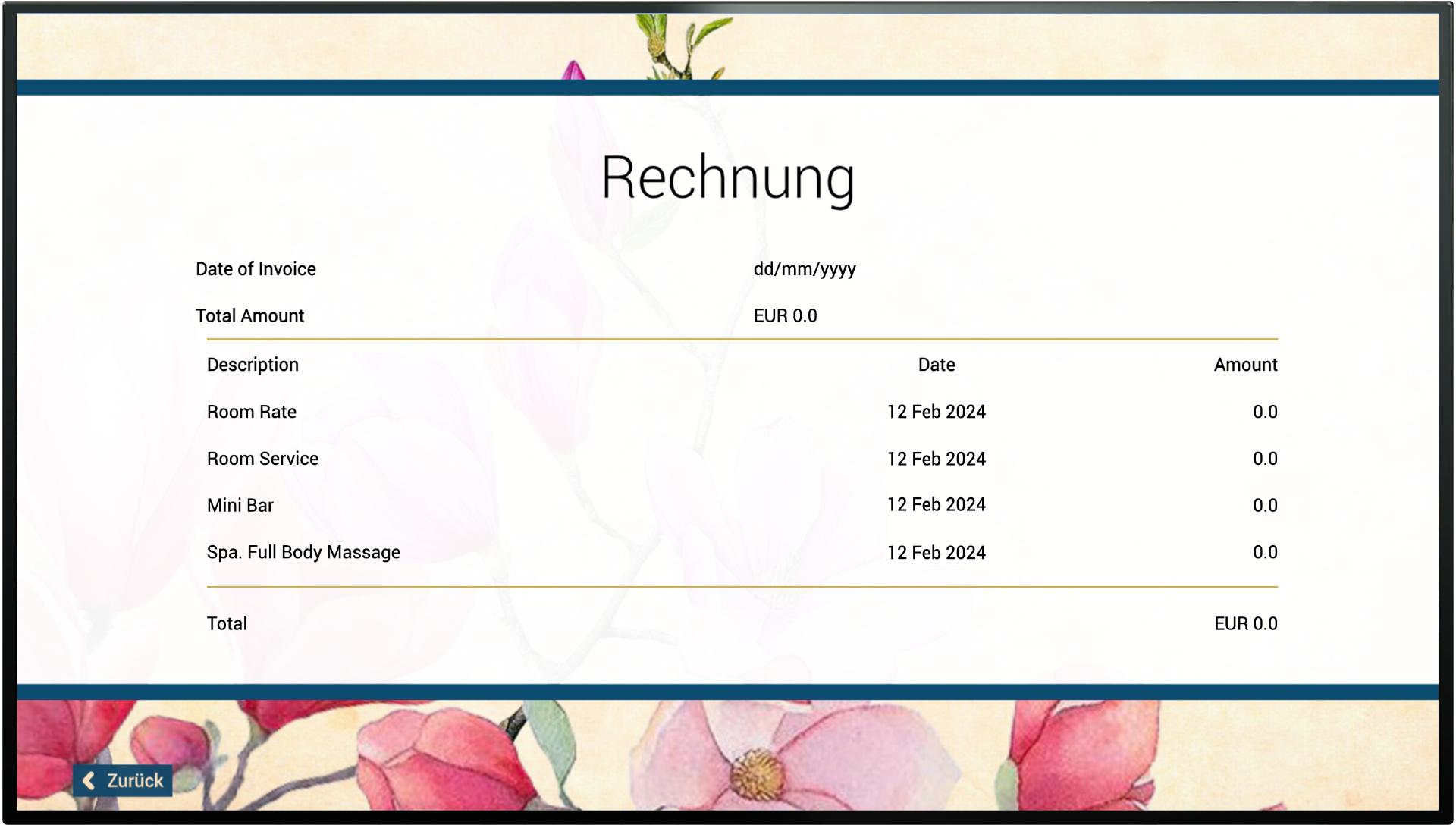Click the Total EUR 0.0 at bottom
The width and height of the screenshot is (1456, 825).
point(1246,623)
